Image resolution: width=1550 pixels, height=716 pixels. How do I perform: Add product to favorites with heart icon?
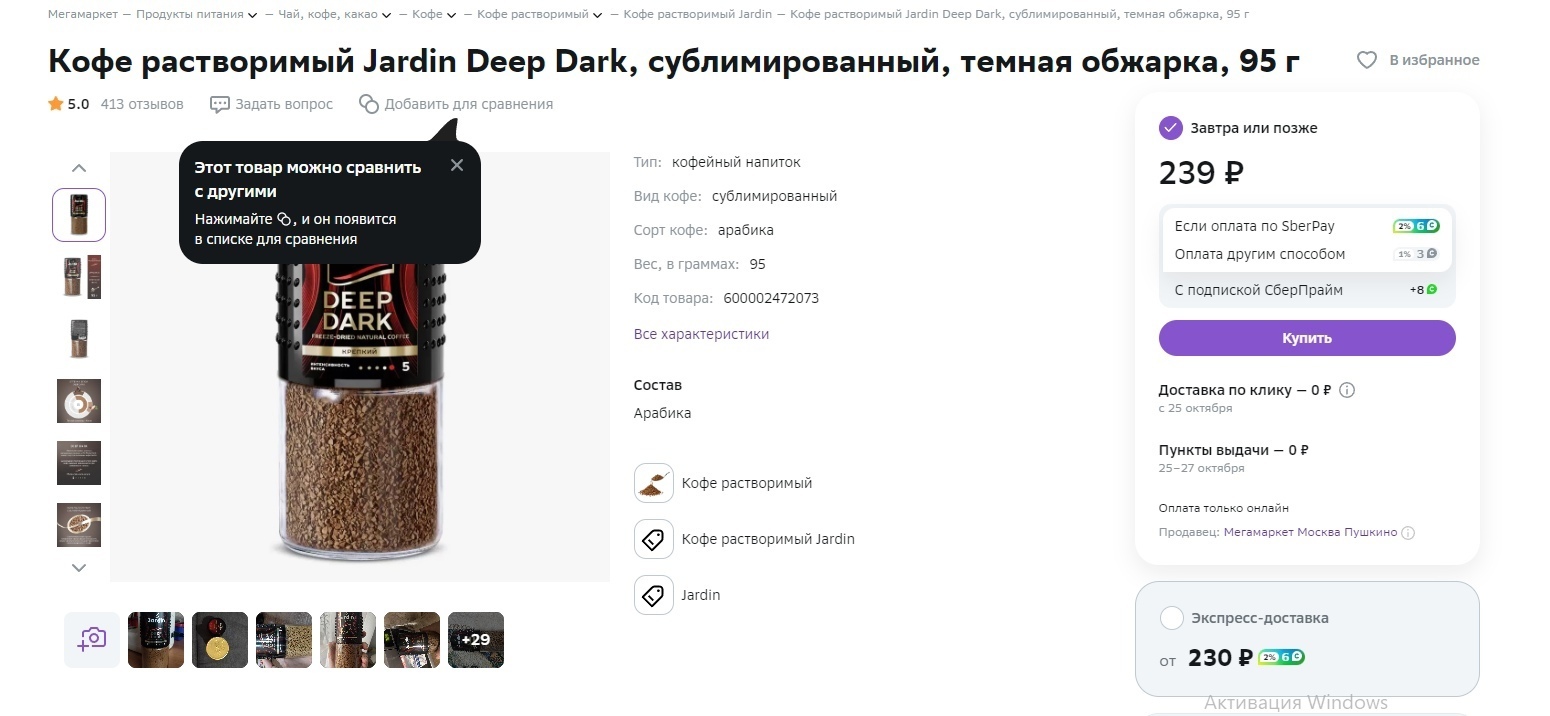pyautogui.click(x=1366, y=60)
